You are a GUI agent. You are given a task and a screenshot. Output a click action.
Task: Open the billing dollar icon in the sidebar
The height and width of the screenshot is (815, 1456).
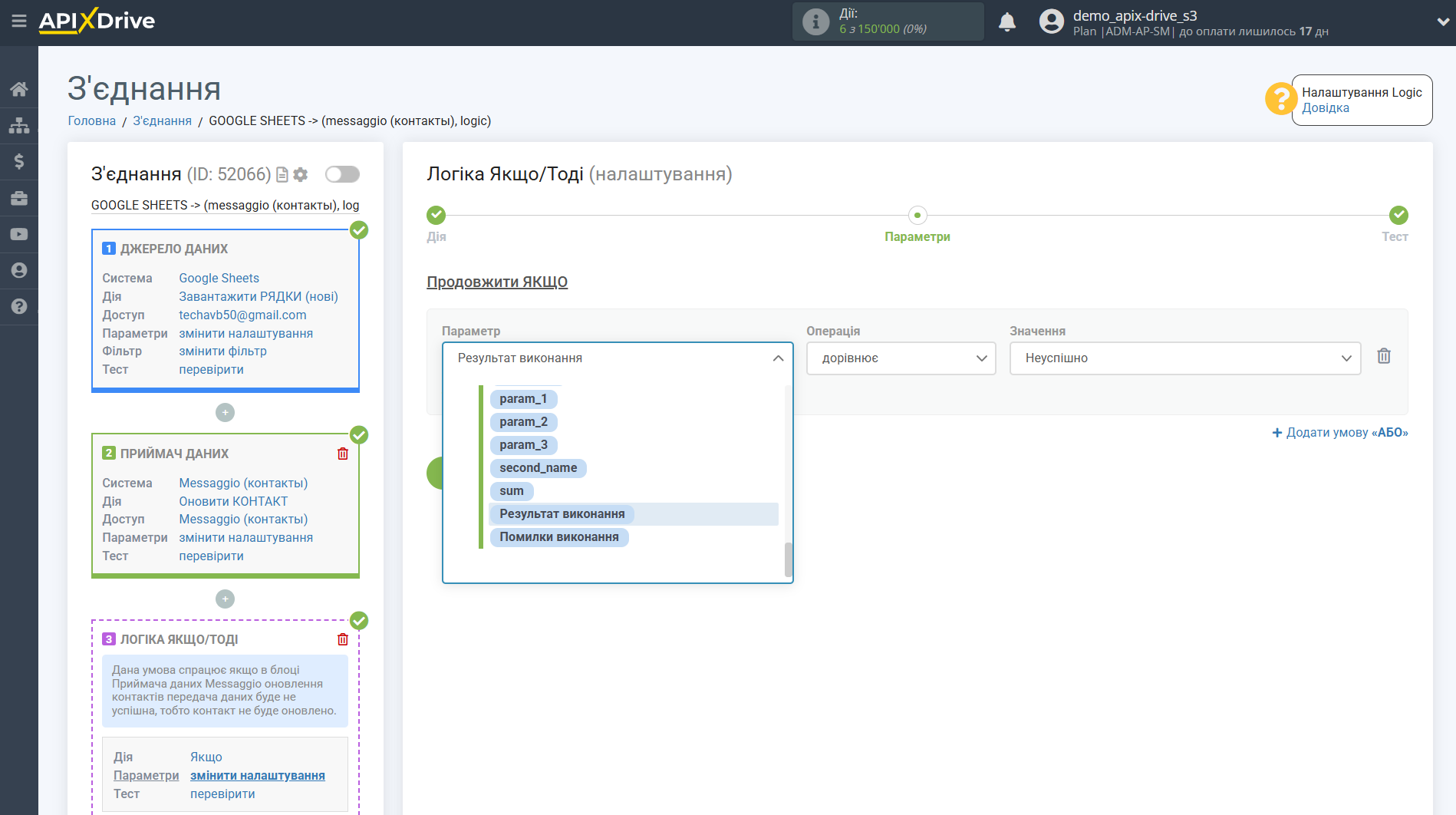pos(18,161)
